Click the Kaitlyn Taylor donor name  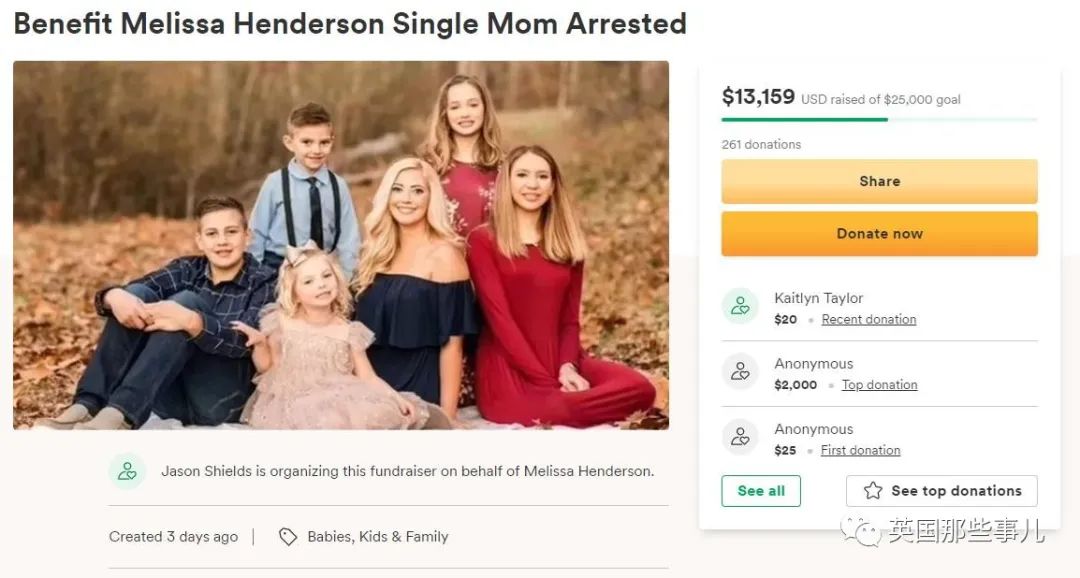coord(818,298)
